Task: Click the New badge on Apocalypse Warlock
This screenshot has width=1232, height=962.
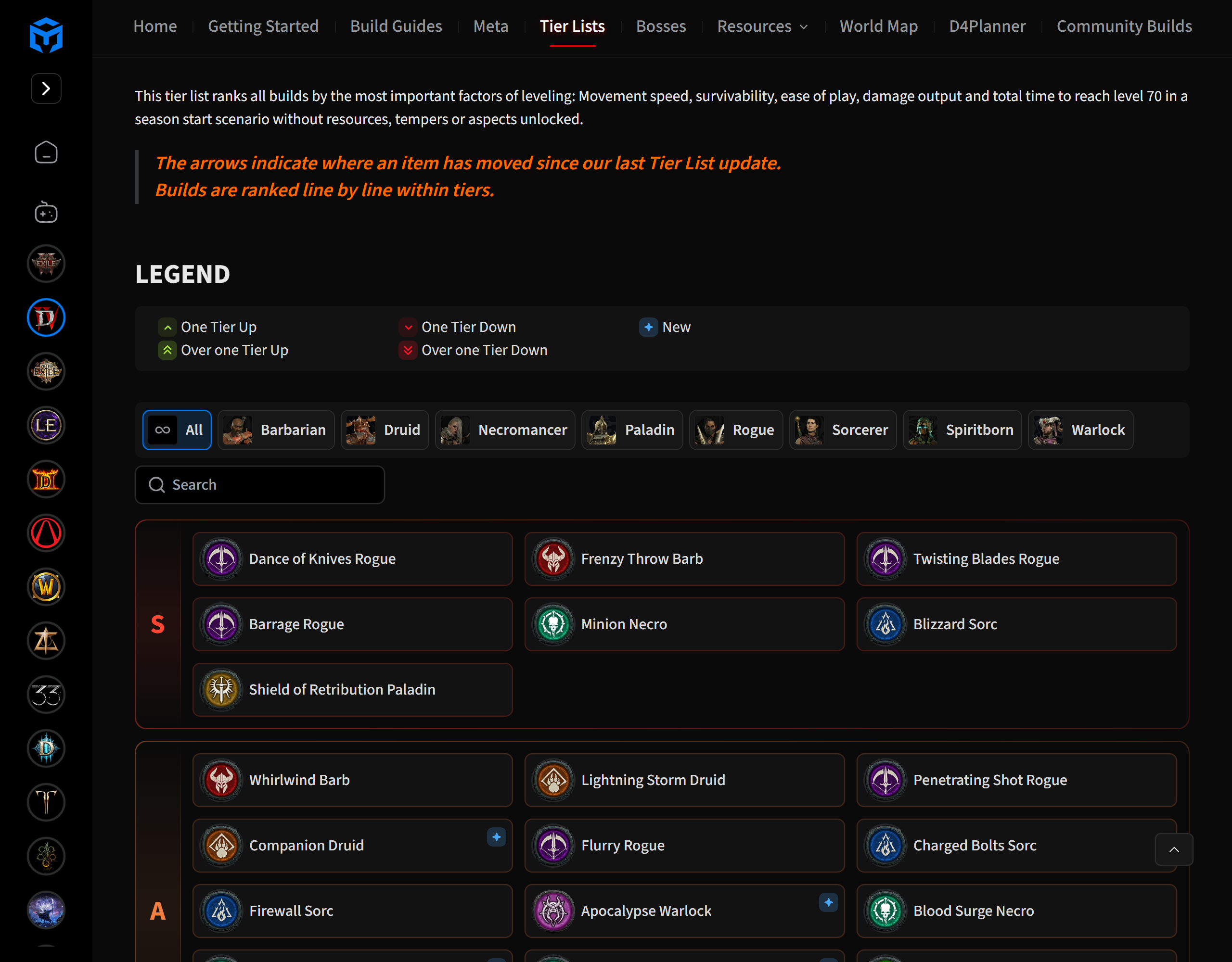Action: tap(828, 903)
